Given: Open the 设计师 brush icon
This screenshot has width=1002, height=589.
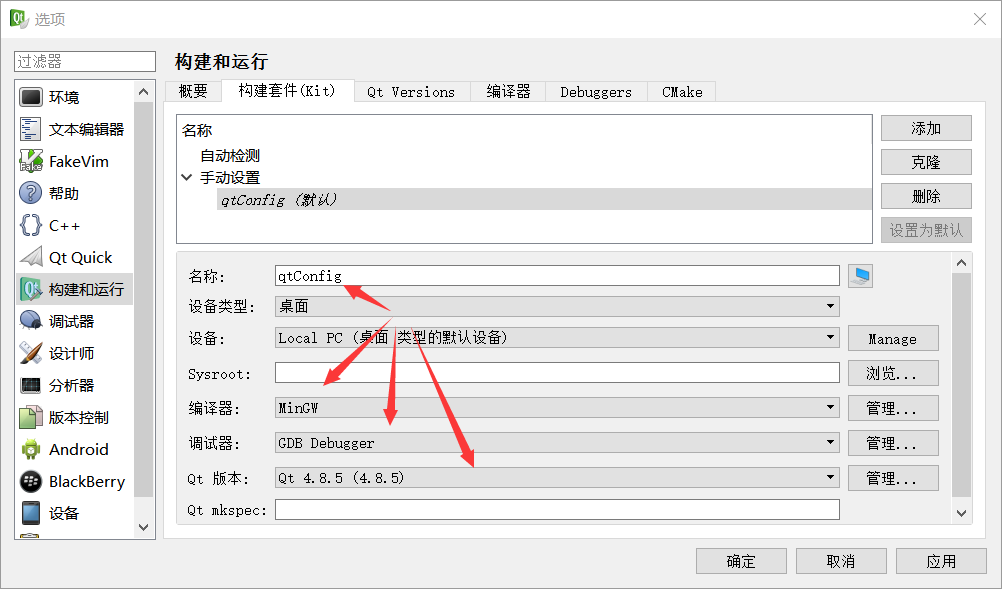Looking at the screenshot, I should (x=31, y=353).
